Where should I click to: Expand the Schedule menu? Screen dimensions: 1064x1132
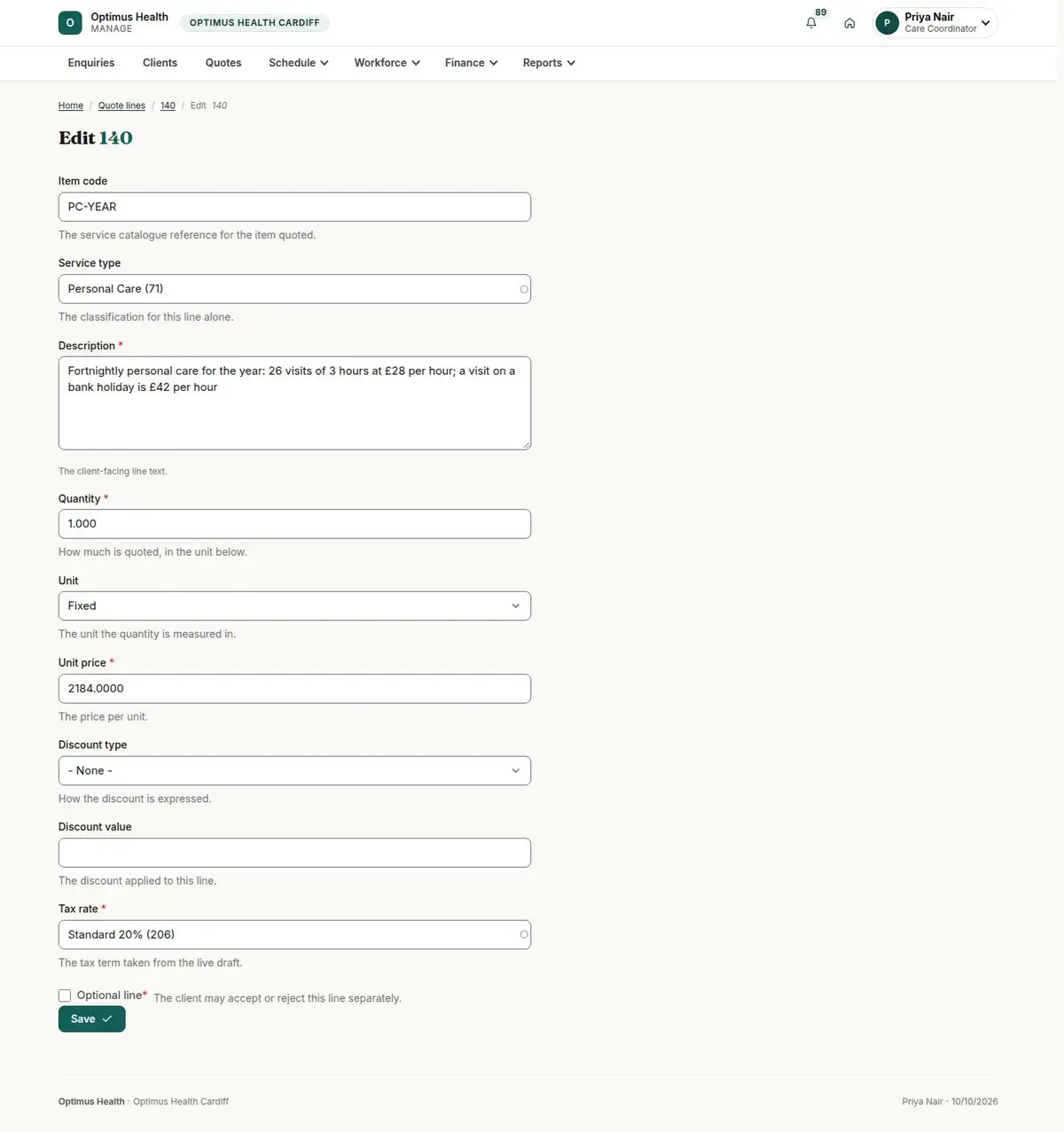[x=299, y=63]
